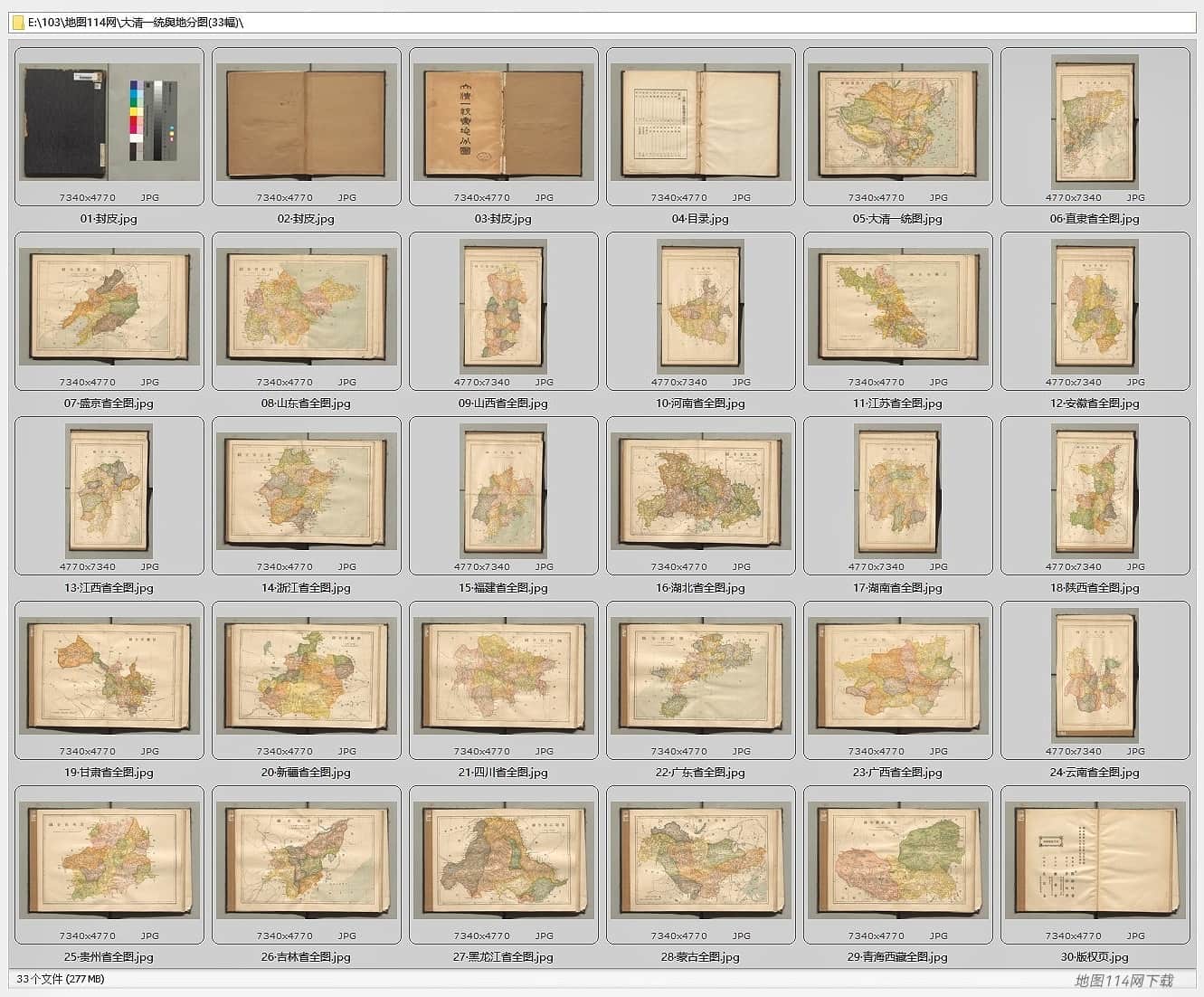Open 11-江苏省全图.jpg thumbnail

click(898, 311)
